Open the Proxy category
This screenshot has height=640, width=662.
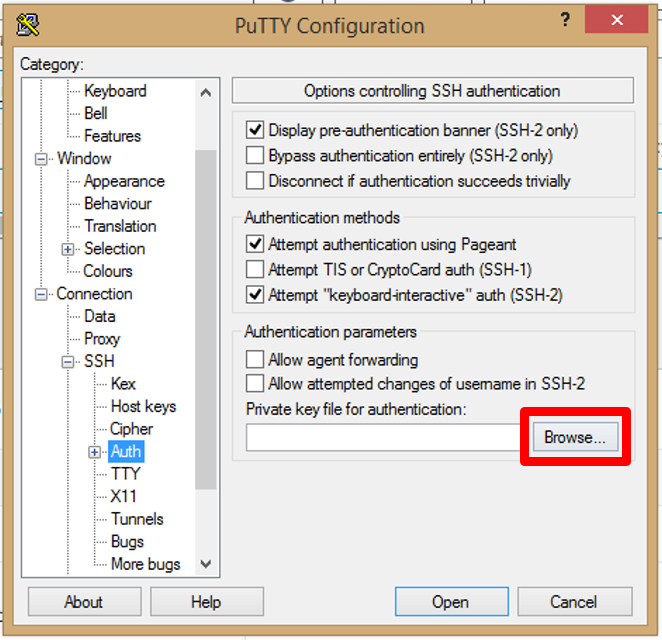point(102,339)
